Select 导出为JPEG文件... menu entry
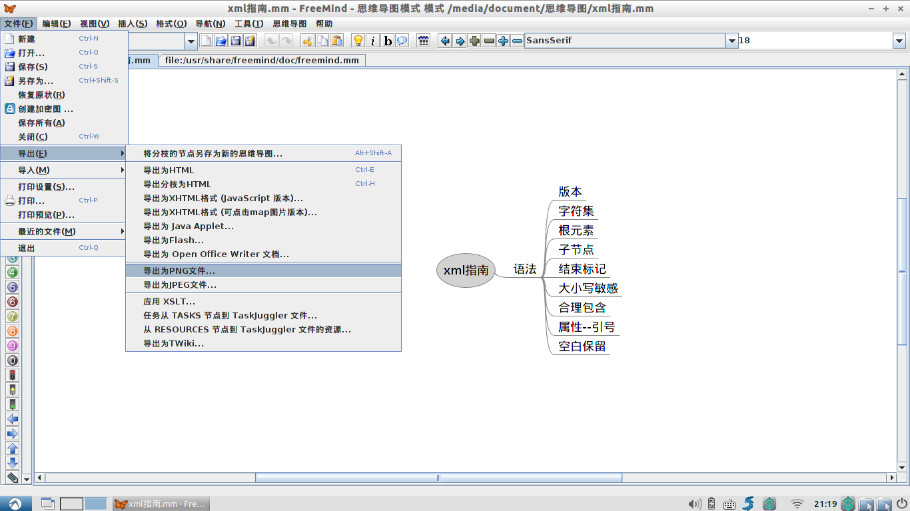The width and height of the screenshot is (910, 511). click(263, 285)
